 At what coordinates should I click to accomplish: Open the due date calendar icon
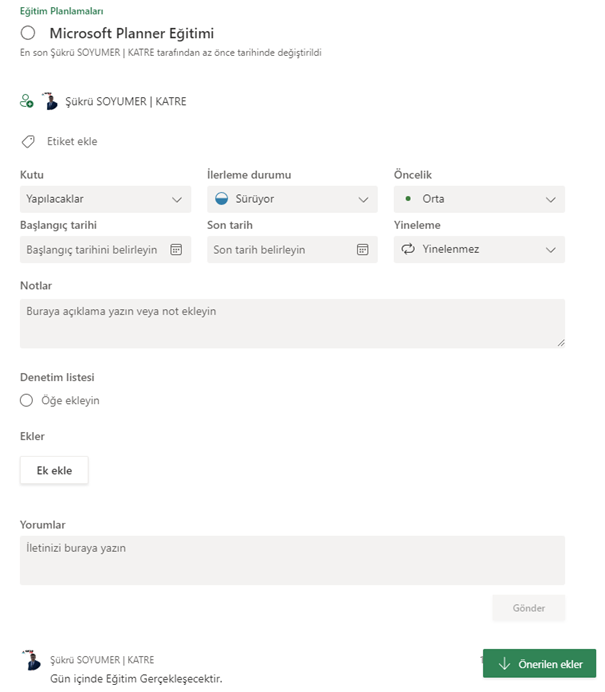363,249
